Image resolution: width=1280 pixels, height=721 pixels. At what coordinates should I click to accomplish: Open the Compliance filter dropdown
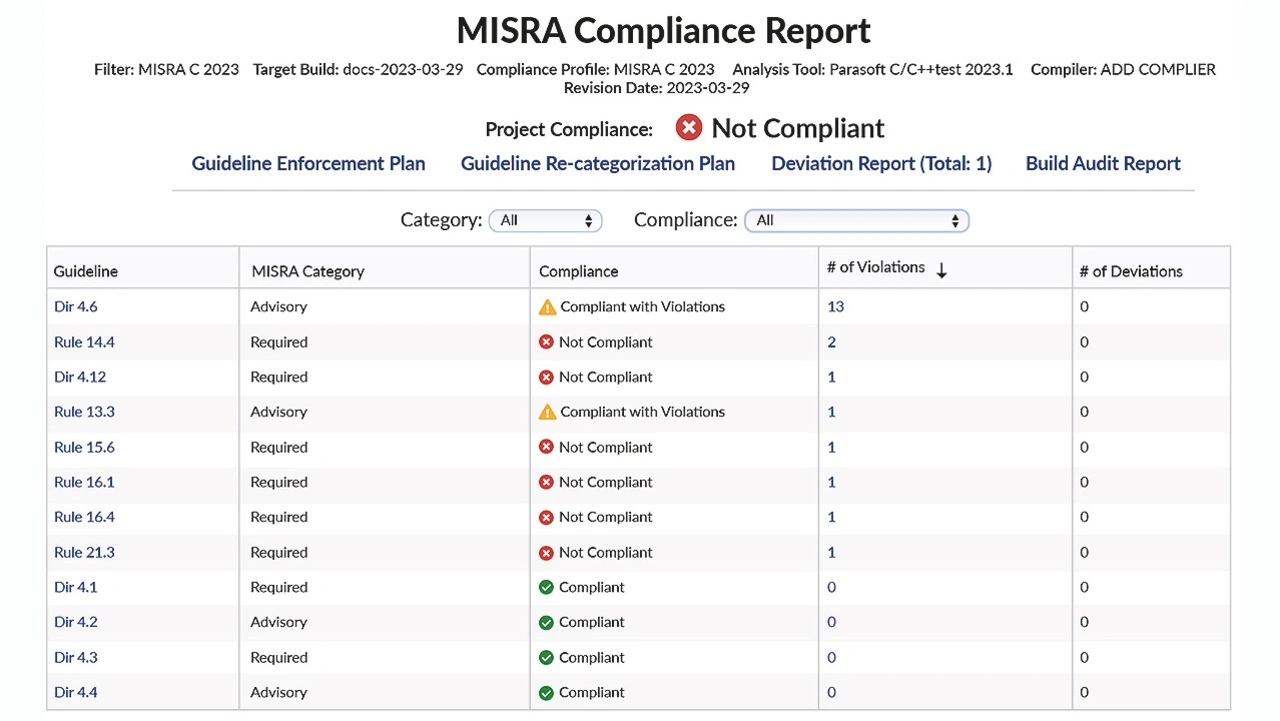(x=856, y=220)
